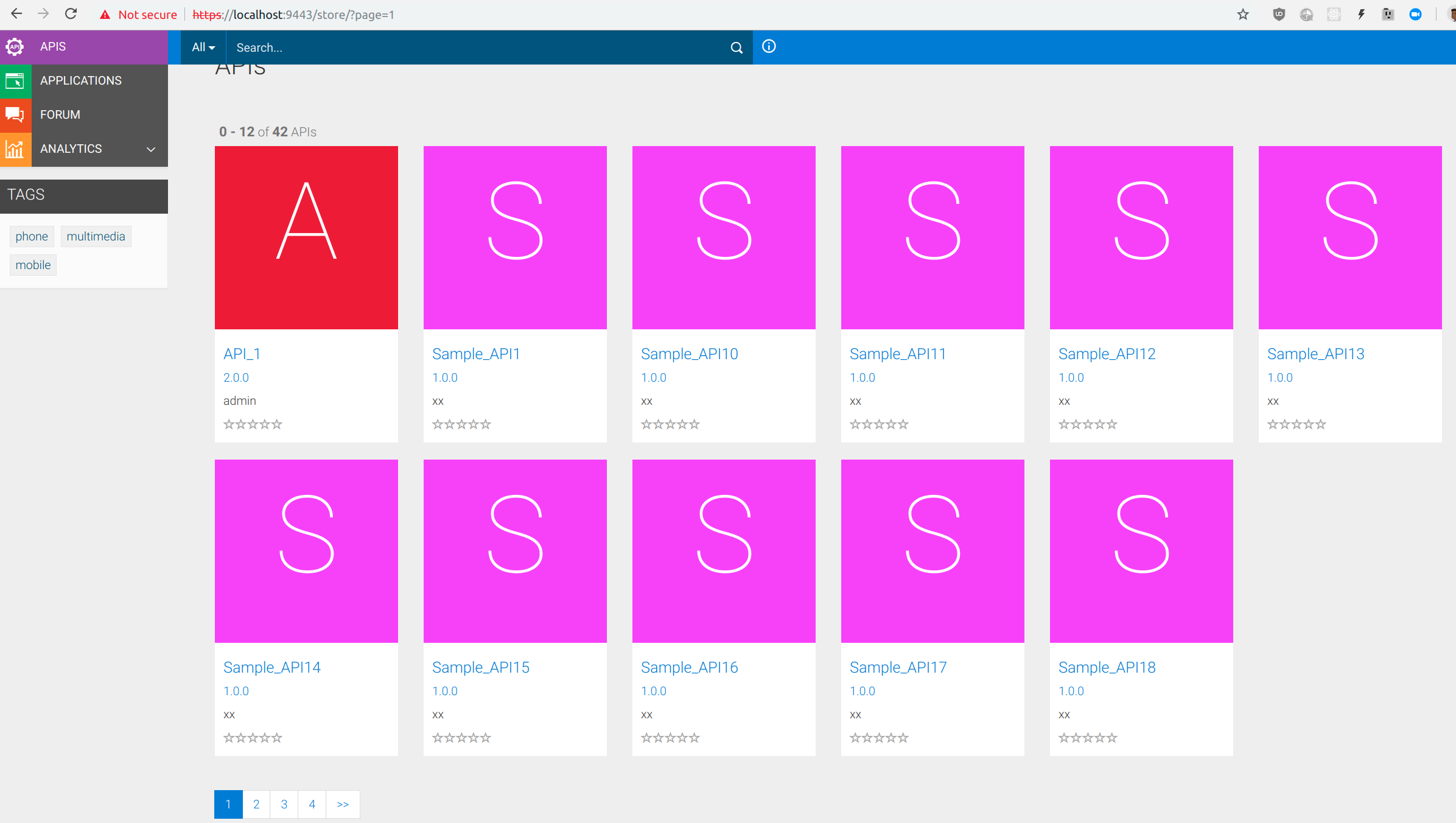Click the search info help icon
The width and height of the screenshot is (1456, 823).
[769, 47]
